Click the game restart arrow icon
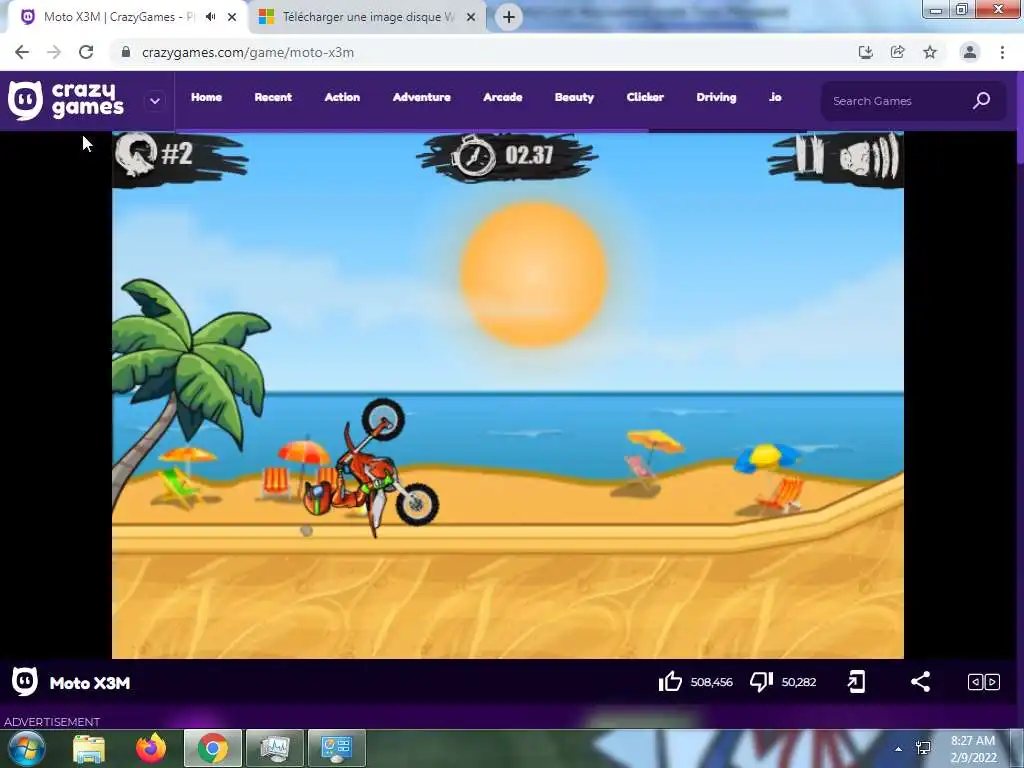This screenshot has height=768, width=1024. (136, 154)
